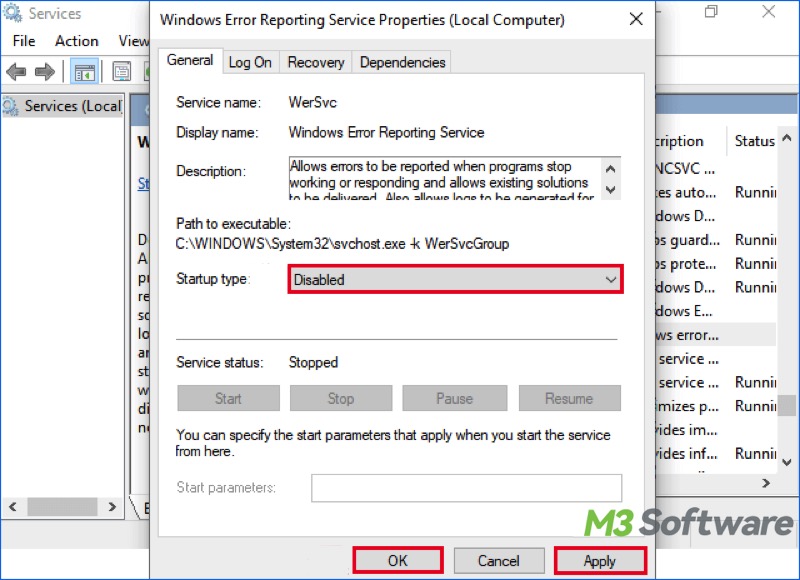Click the Resume service button
Image resolution: width=800 pixels, height=580 pixels.
[569, 398]
